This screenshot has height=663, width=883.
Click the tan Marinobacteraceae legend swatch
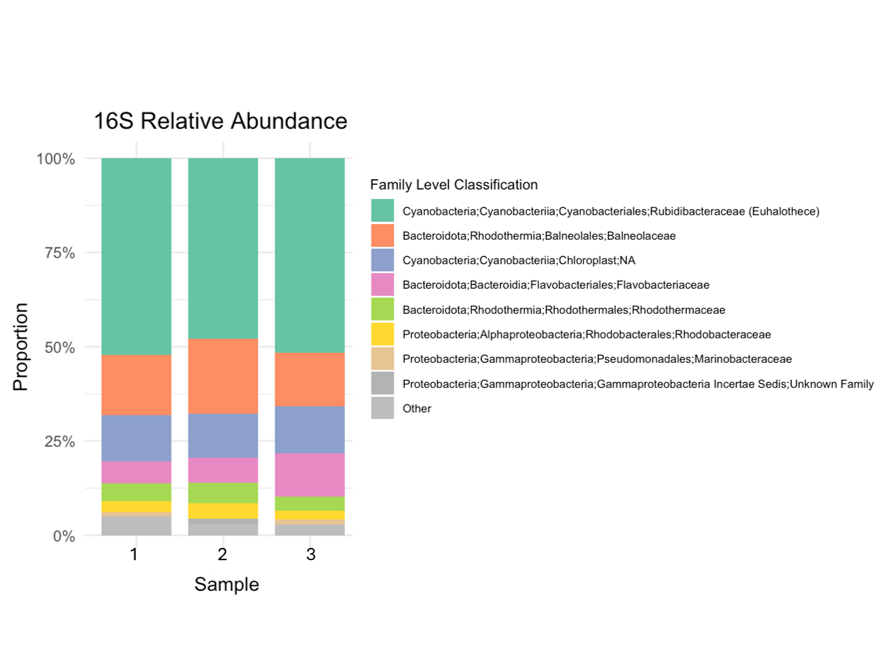point(383,359)
